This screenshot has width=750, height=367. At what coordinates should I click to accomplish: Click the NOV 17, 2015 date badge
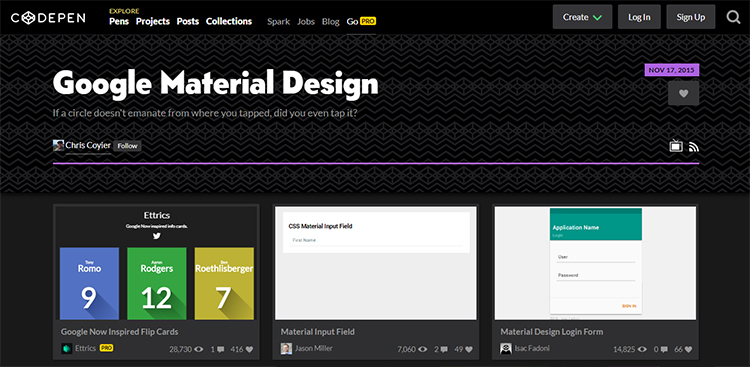(672, 70)
